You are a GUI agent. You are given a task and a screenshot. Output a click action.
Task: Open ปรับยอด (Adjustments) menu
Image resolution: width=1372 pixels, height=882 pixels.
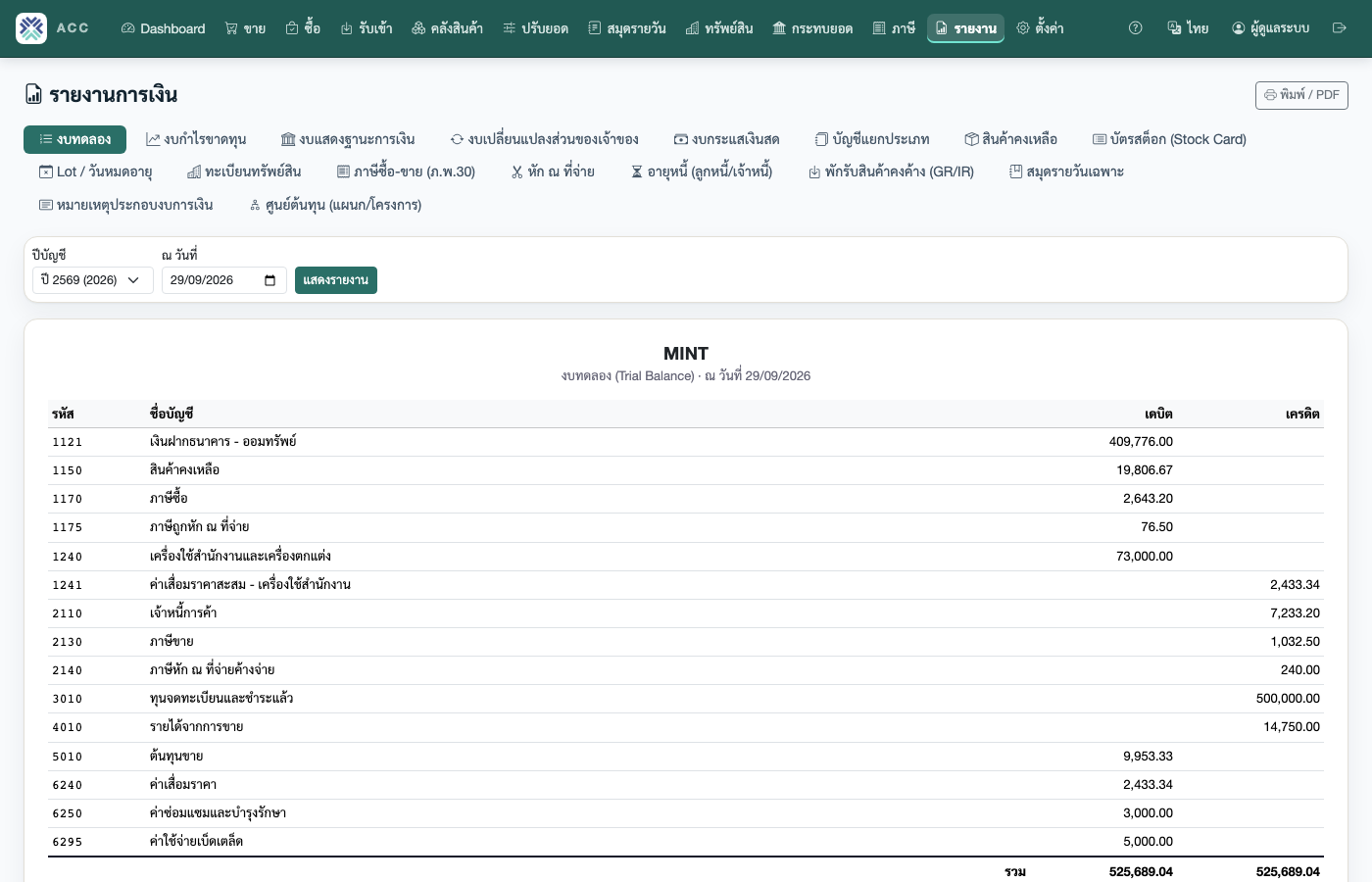pos(535,28)
